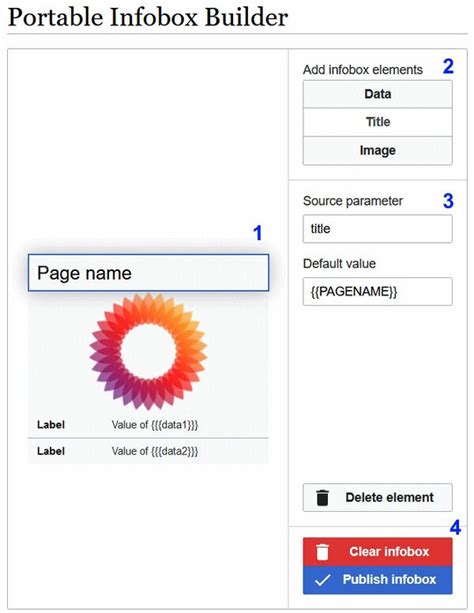Click the Source parameter input field

coord(377,229)
